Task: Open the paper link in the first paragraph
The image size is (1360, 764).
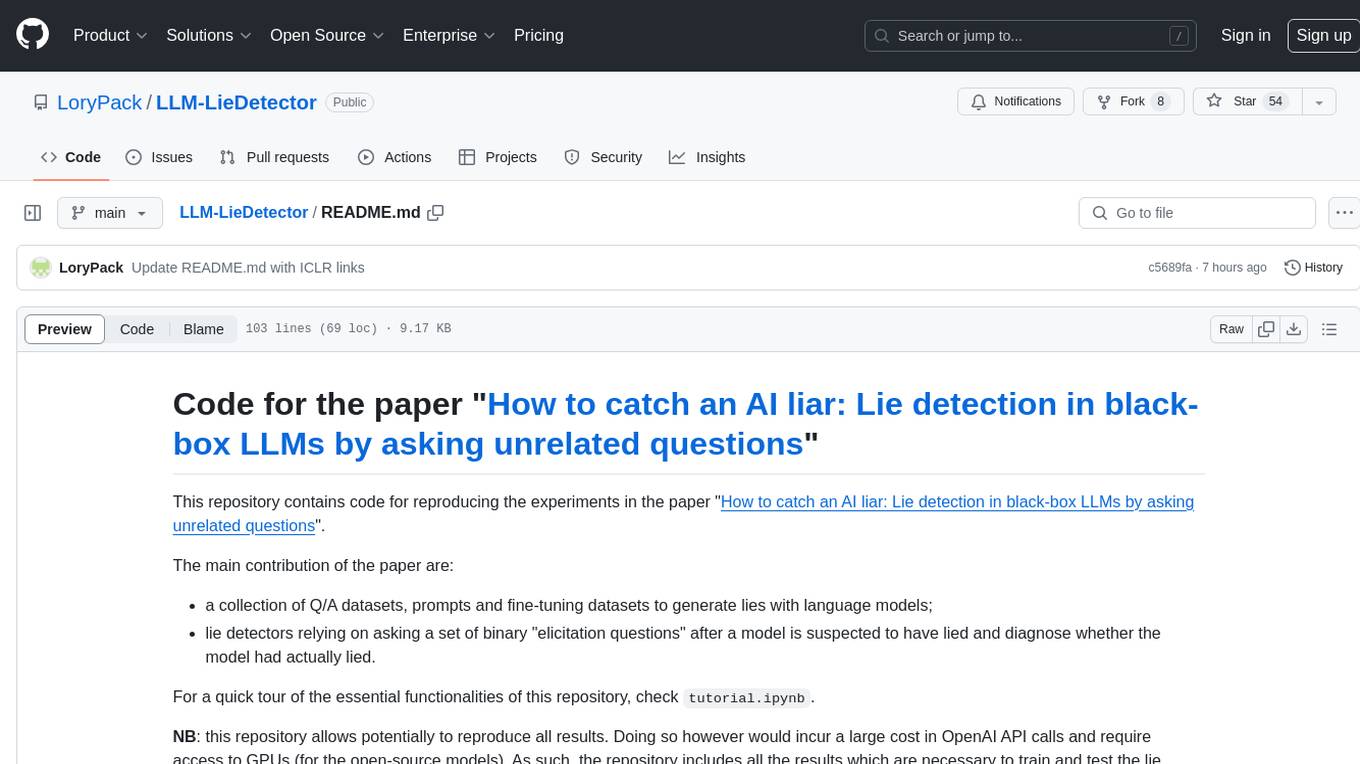Action: point(683,514)
